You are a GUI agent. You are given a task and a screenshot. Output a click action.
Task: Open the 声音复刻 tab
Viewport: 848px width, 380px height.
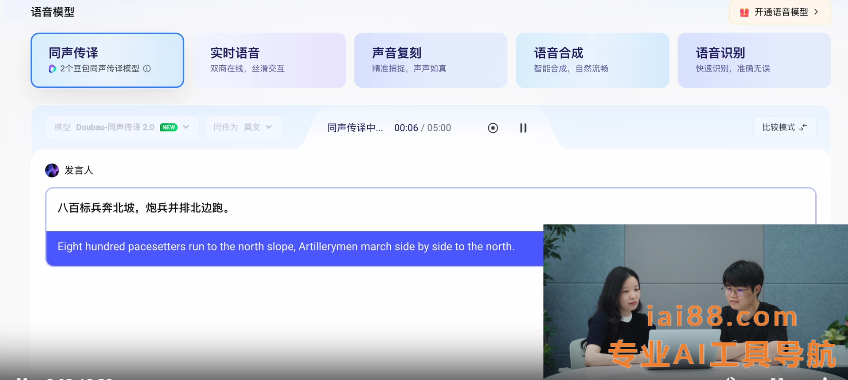[x=430, y=60]
